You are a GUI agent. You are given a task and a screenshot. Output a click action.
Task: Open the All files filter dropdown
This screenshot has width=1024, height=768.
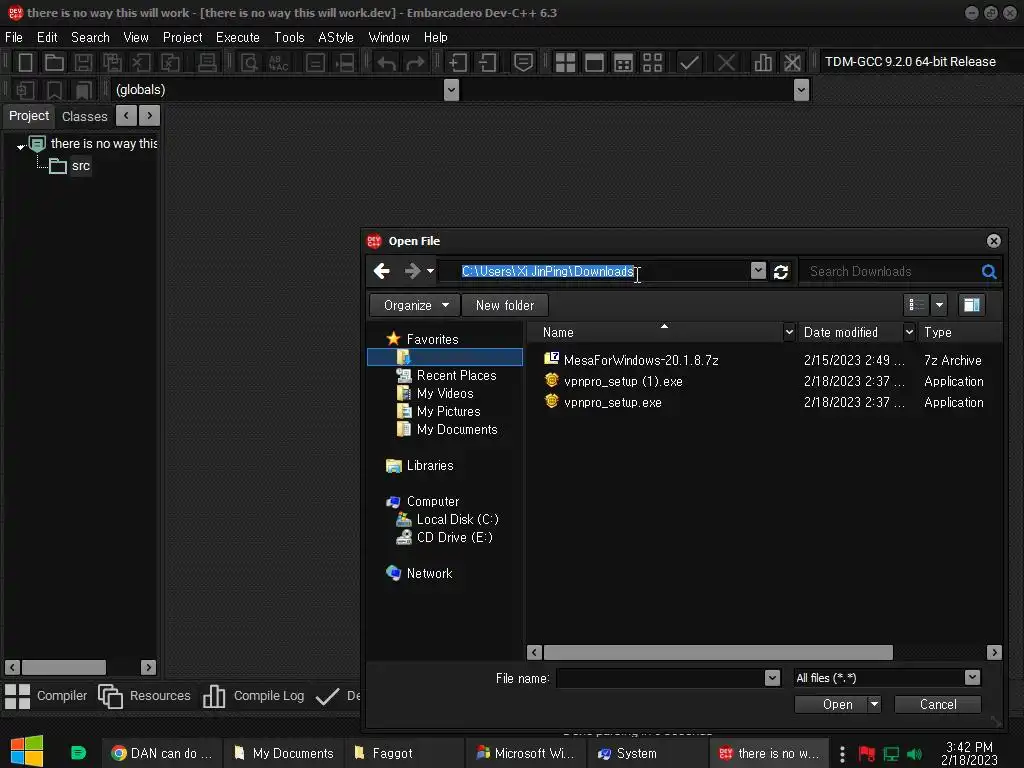click(972, 678)
